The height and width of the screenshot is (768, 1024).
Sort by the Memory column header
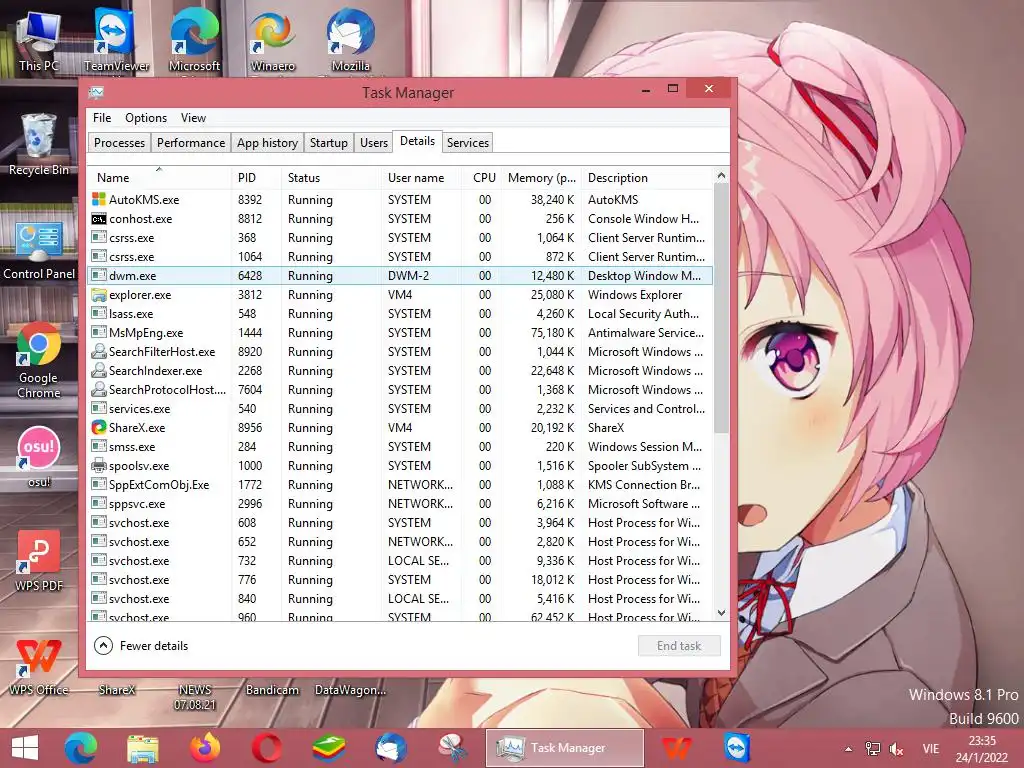[x=541, y=178]
